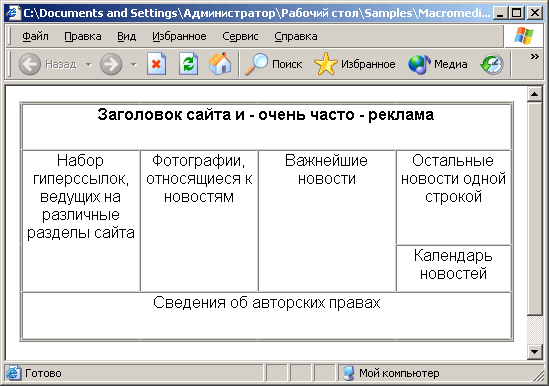Image resolution: width=549 pixels, height=386 pixels.
Task: Open the Файл menu
Action: [x=35, y=36]
